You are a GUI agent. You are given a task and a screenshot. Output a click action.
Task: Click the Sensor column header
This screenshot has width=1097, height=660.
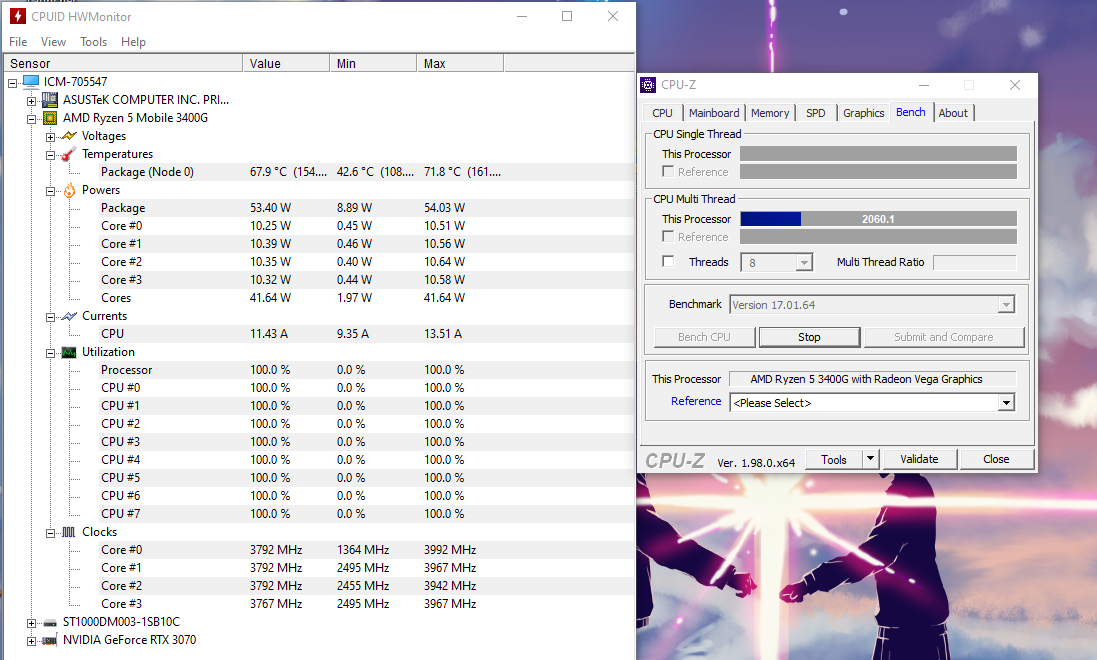tap(124, 64)
